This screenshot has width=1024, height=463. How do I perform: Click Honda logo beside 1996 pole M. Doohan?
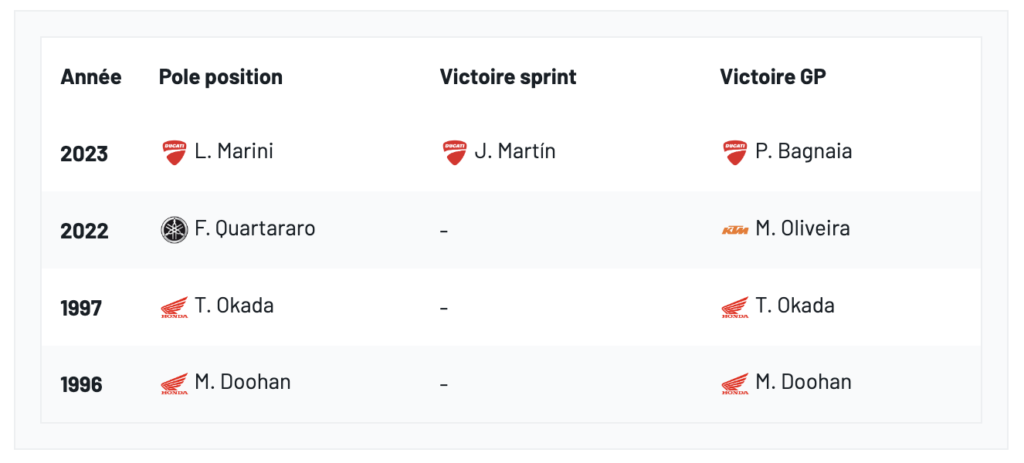(174, 383)
